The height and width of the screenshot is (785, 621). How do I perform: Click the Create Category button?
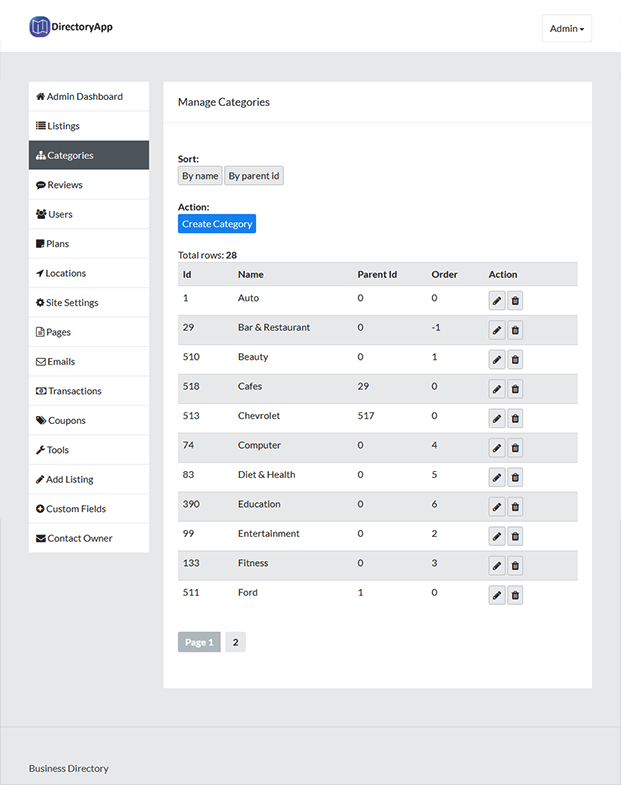click(x=217, y=224)
